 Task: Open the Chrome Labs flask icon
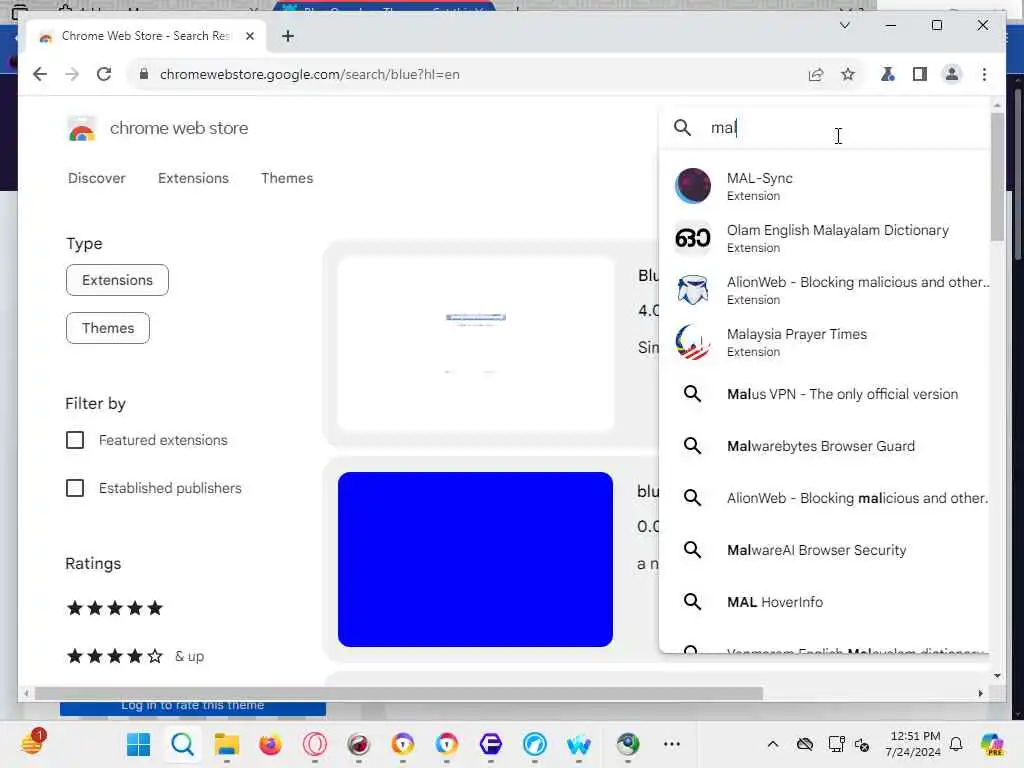point(888,74)
